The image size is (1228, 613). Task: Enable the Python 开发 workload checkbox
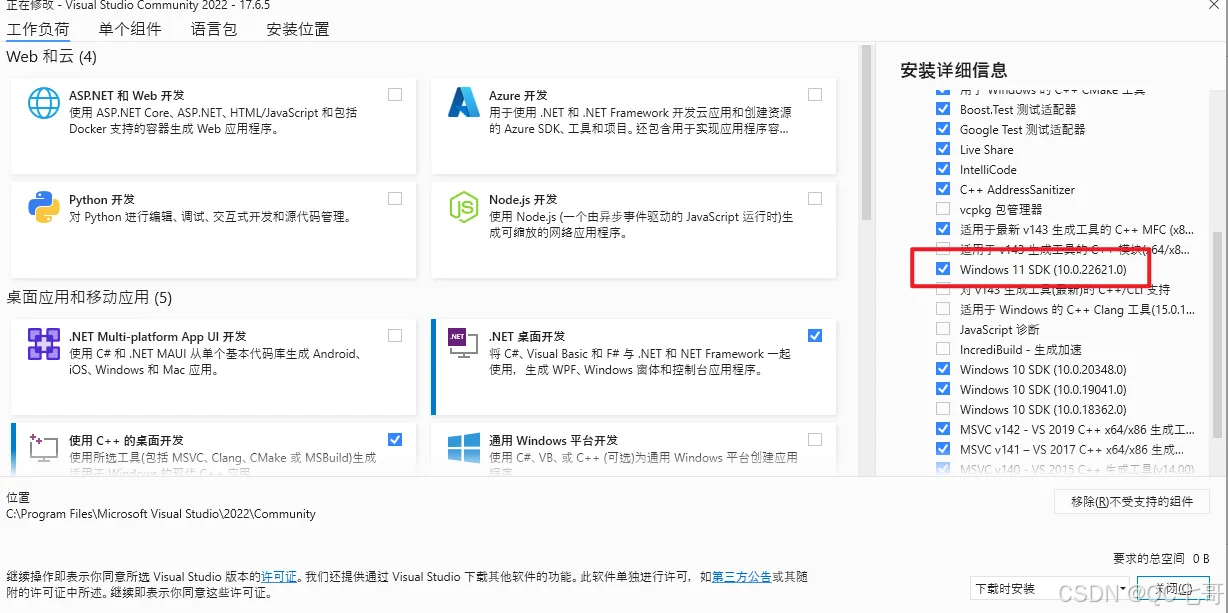pos(395,199)
